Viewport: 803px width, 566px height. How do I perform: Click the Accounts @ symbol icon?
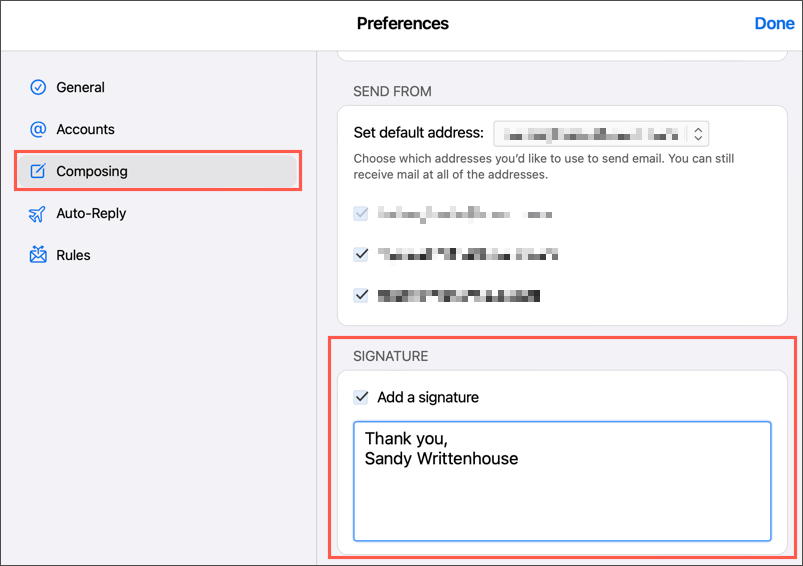38,129
